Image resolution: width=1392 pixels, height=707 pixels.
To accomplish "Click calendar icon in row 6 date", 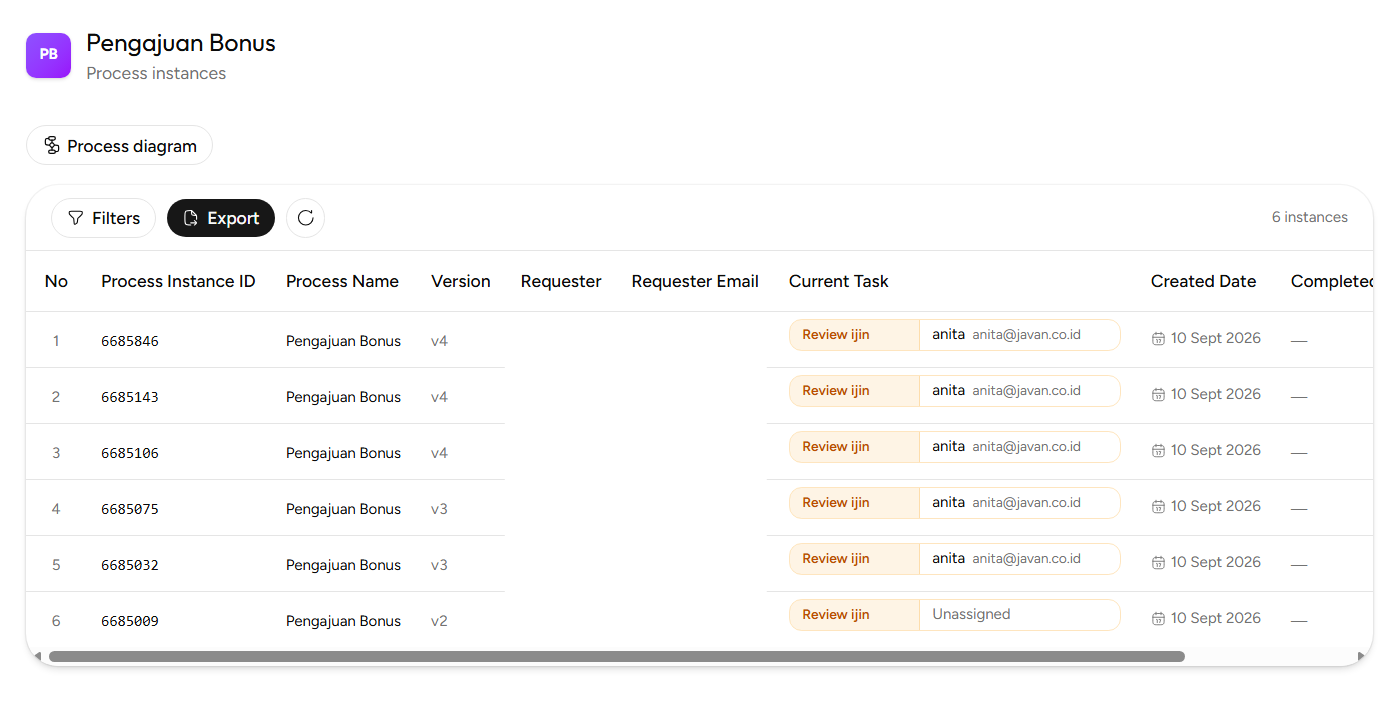I will pyautogui.click(x=1158, y=618).
